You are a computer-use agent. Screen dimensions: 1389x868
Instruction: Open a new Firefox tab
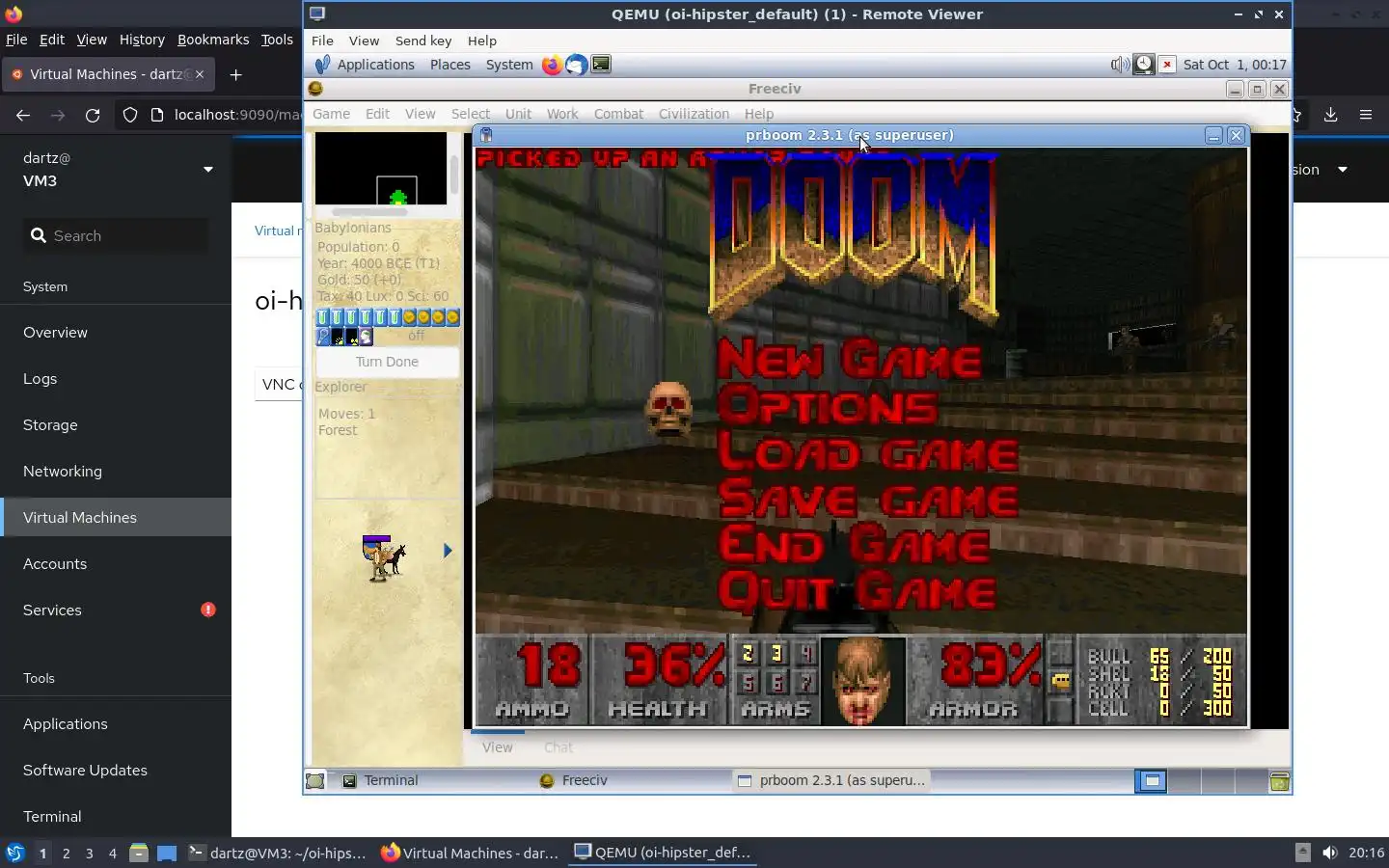235,74
